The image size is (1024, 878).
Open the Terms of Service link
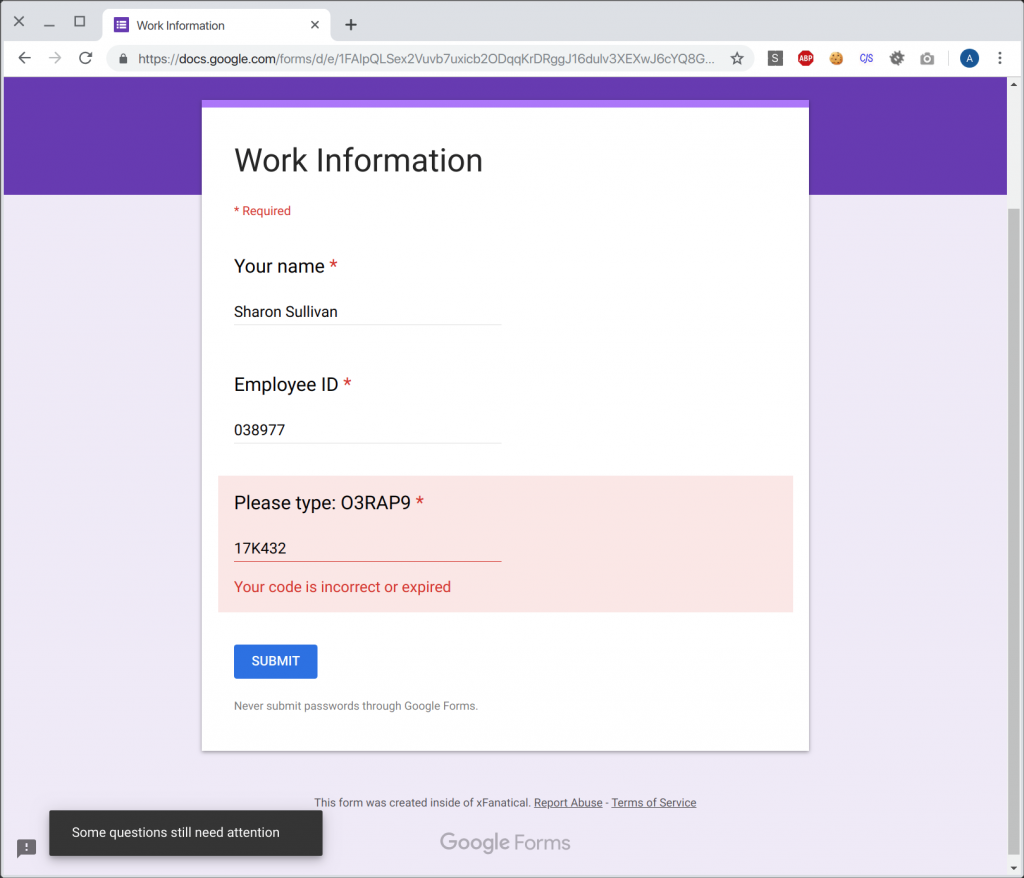654,803
